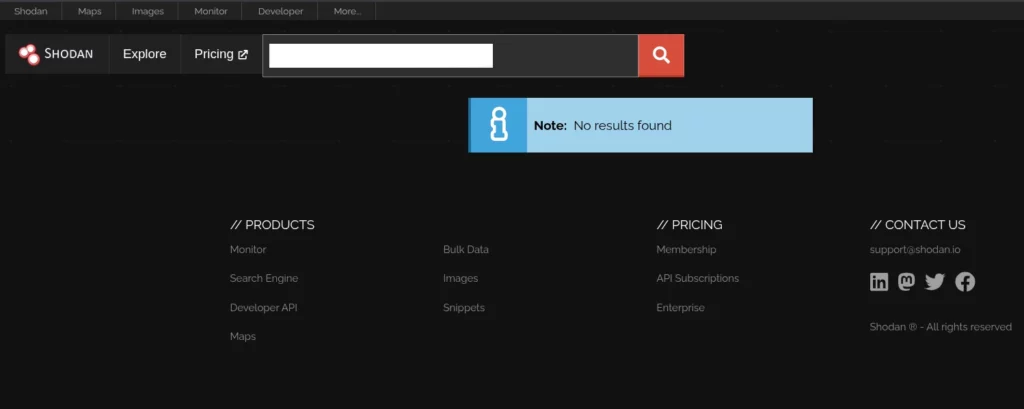Viewport: 1024px width, 409px height.
Task: Click the info icon in the note banner
Action: tap(498, 125)
